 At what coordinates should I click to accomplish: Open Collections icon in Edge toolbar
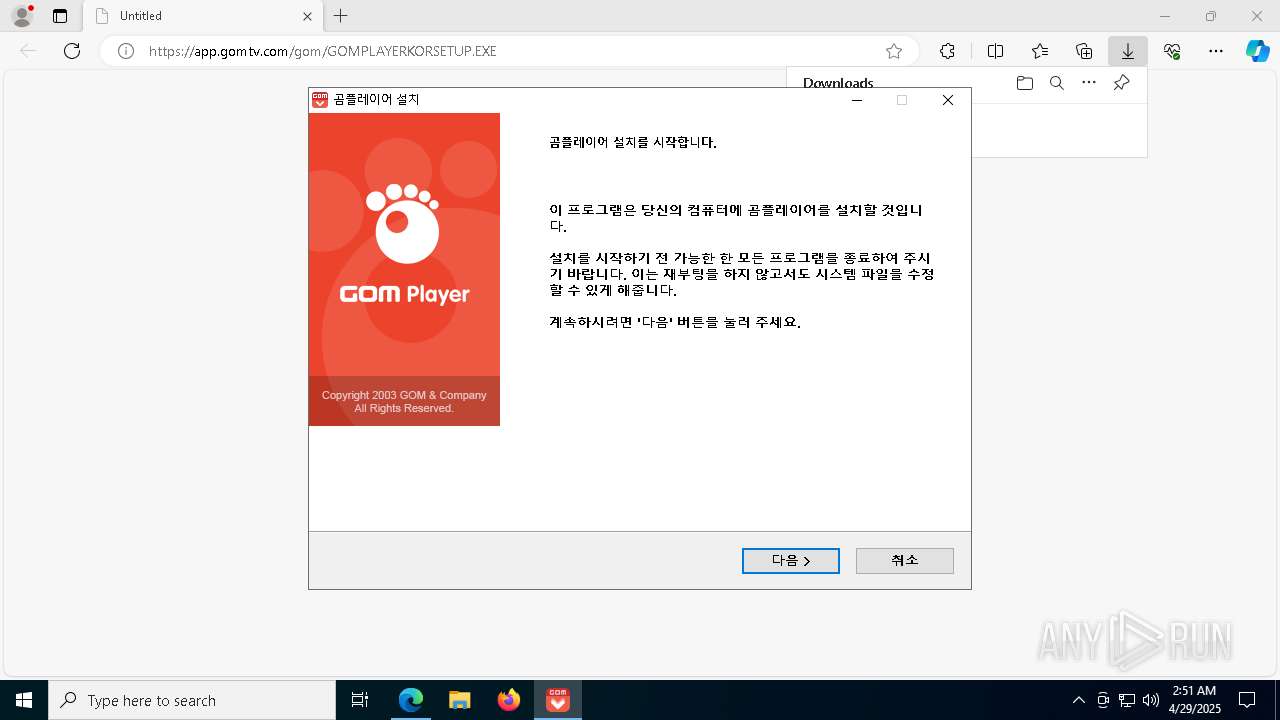[1084, 51]
